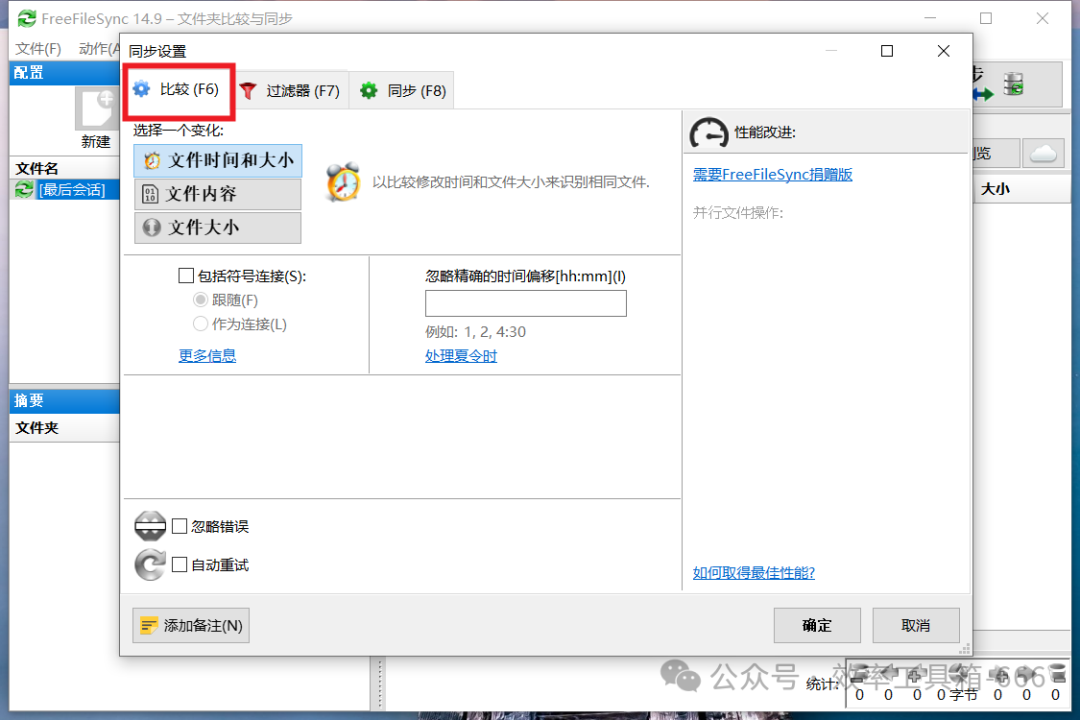Enable the 忽略错误 checkbox

click(x=180, y=526)
